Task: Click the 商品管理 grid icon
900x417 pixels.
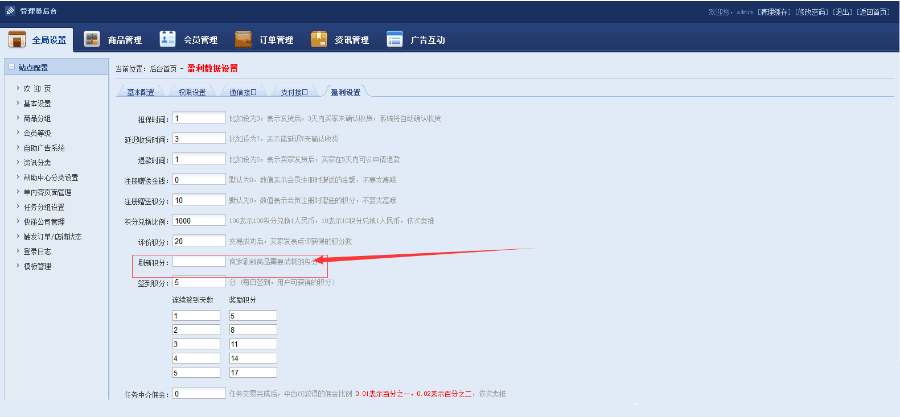Action: point(92,40)
